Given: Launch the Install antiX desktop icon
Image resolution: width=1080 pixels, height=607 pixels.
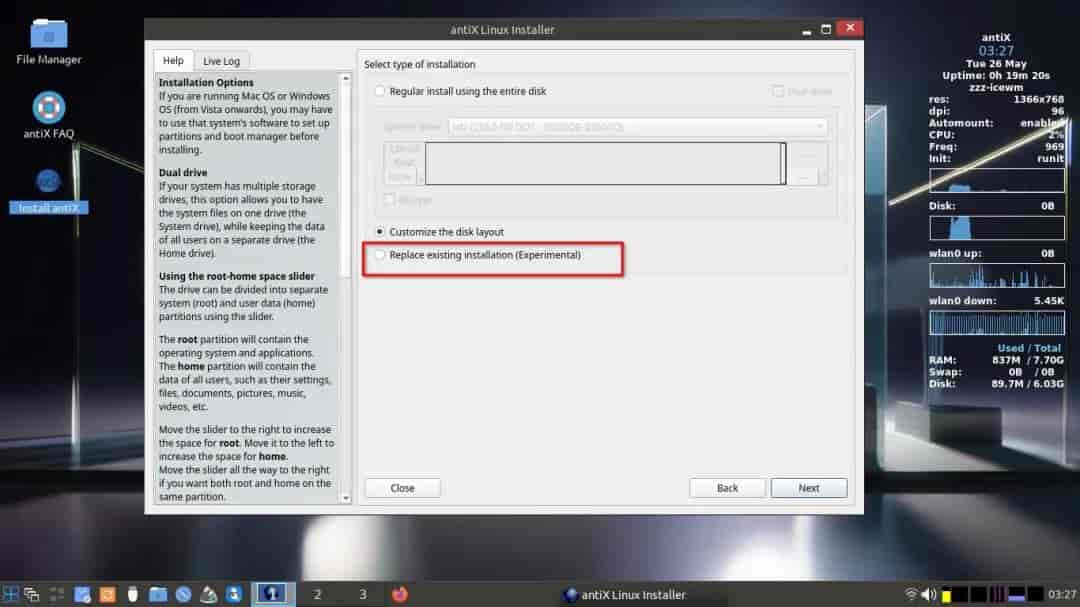Looking at the screenshot, I should 48,191.
